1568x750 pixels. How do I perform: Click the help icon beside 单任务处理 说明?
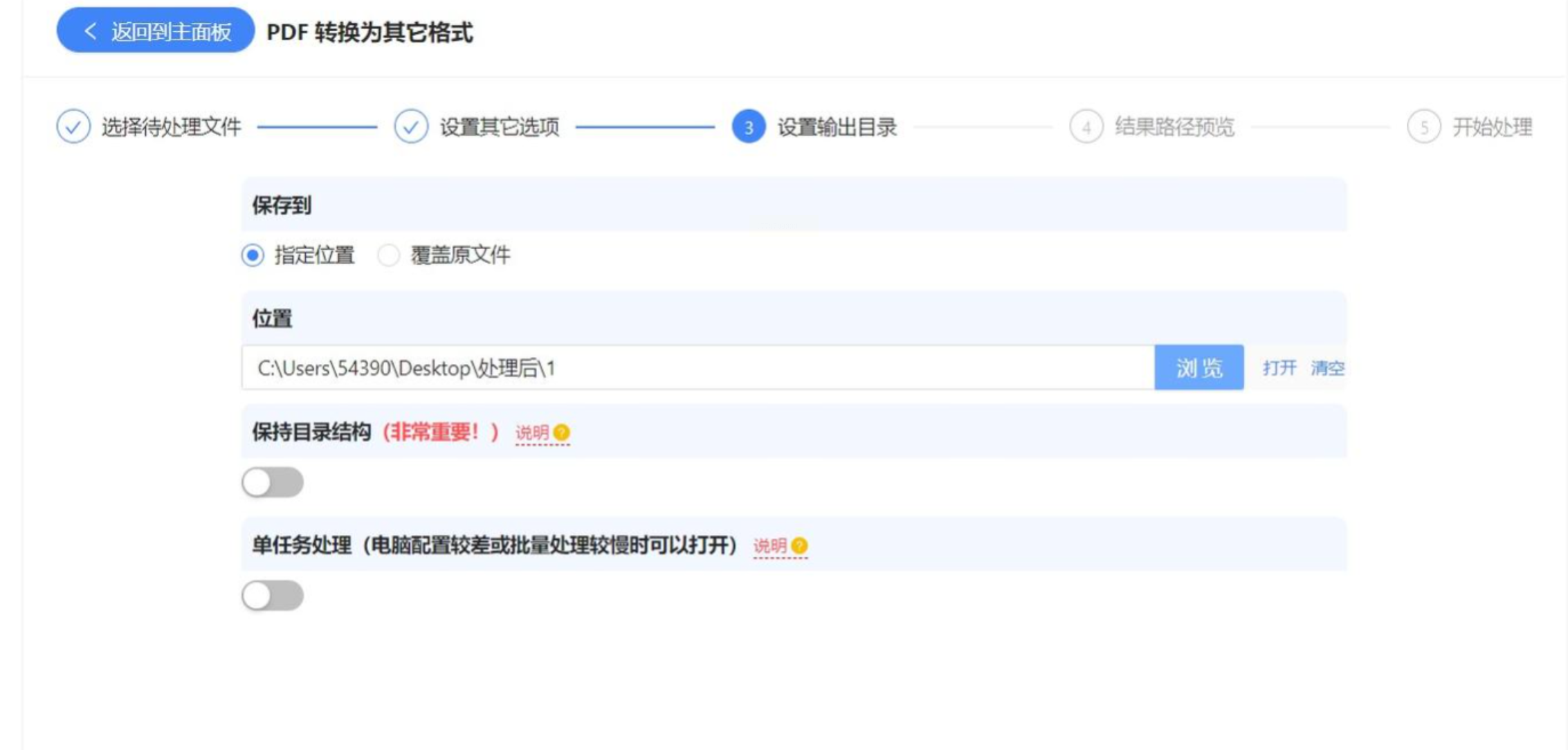point(799,546)
